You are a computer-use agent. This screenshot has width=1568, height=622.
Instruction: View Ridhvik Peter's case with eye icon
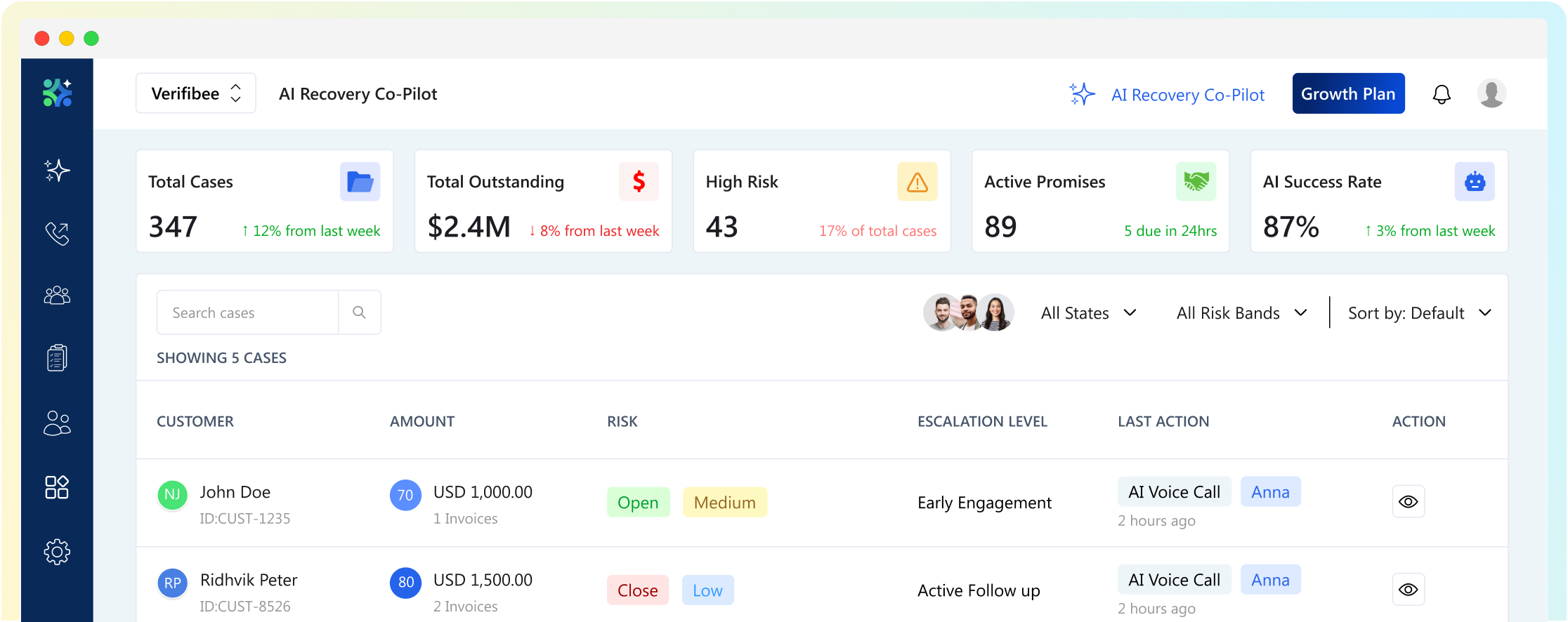click(x=1408, y=590)
